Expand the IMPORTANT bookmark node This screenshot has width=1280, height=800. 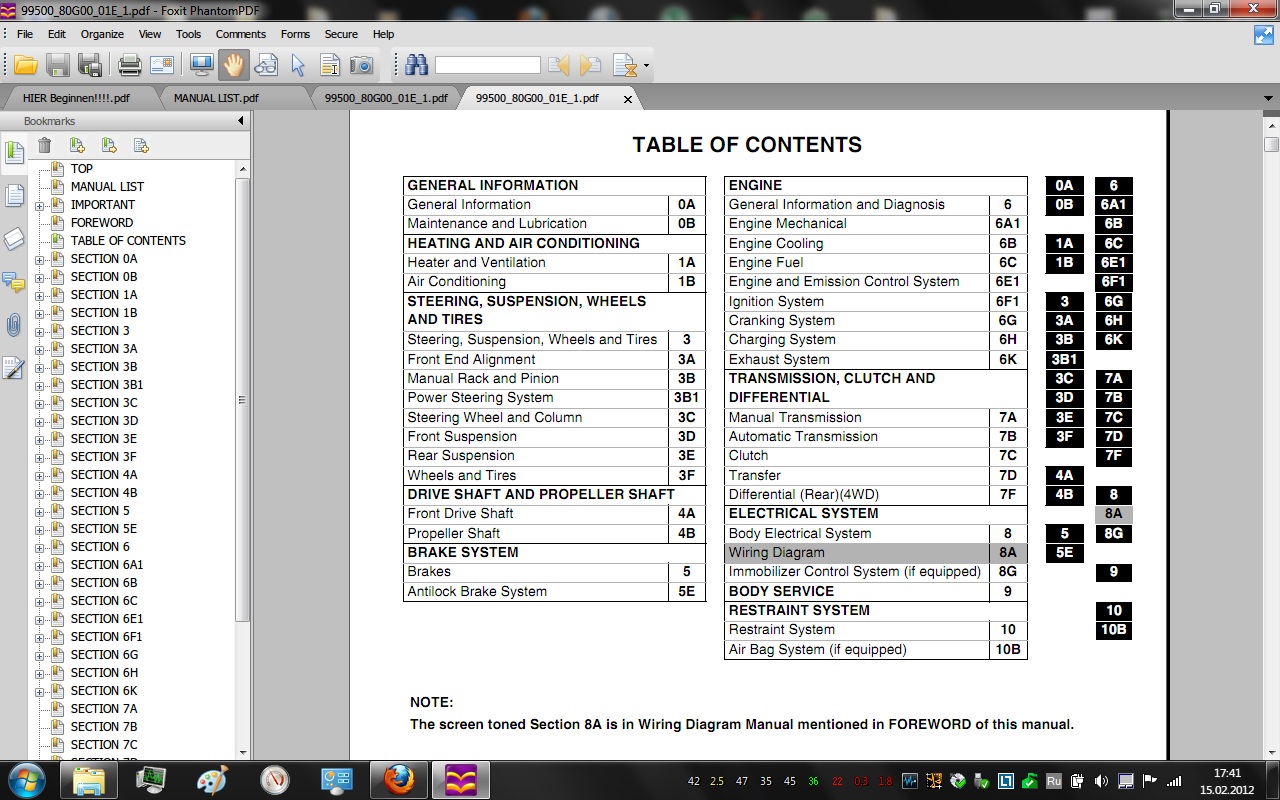(40, 205)
